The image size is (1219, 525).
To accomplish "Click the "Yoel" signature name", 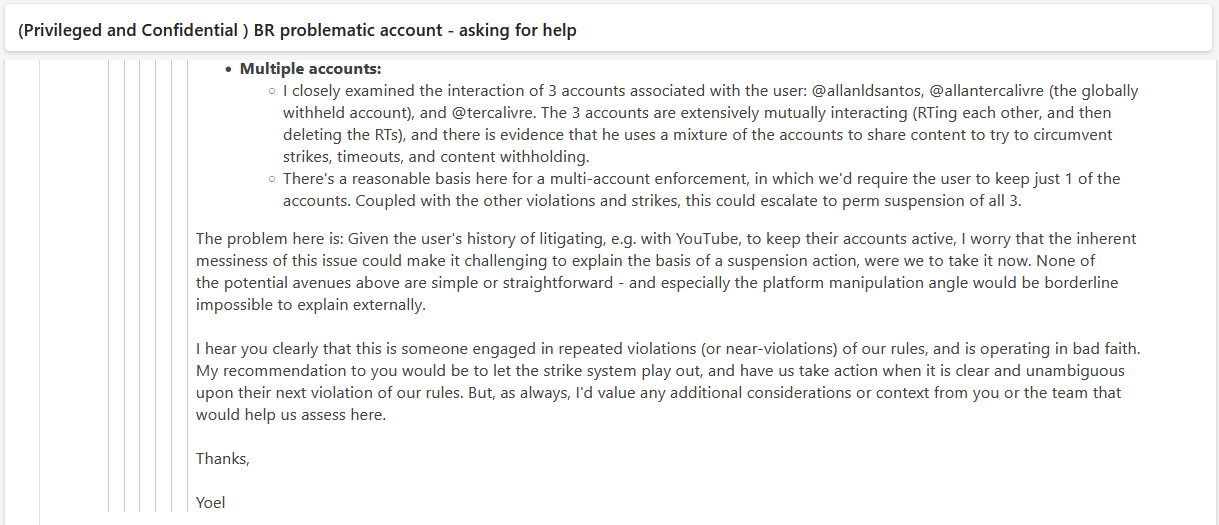I will [x=211, y=502].
